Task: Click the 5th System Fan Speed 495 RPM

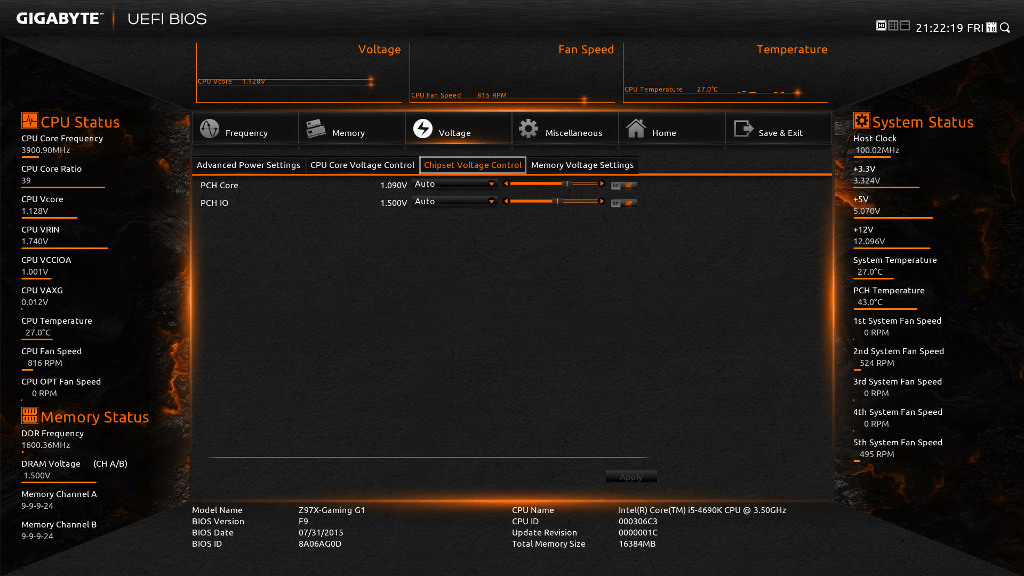Action: pos(877,455)
